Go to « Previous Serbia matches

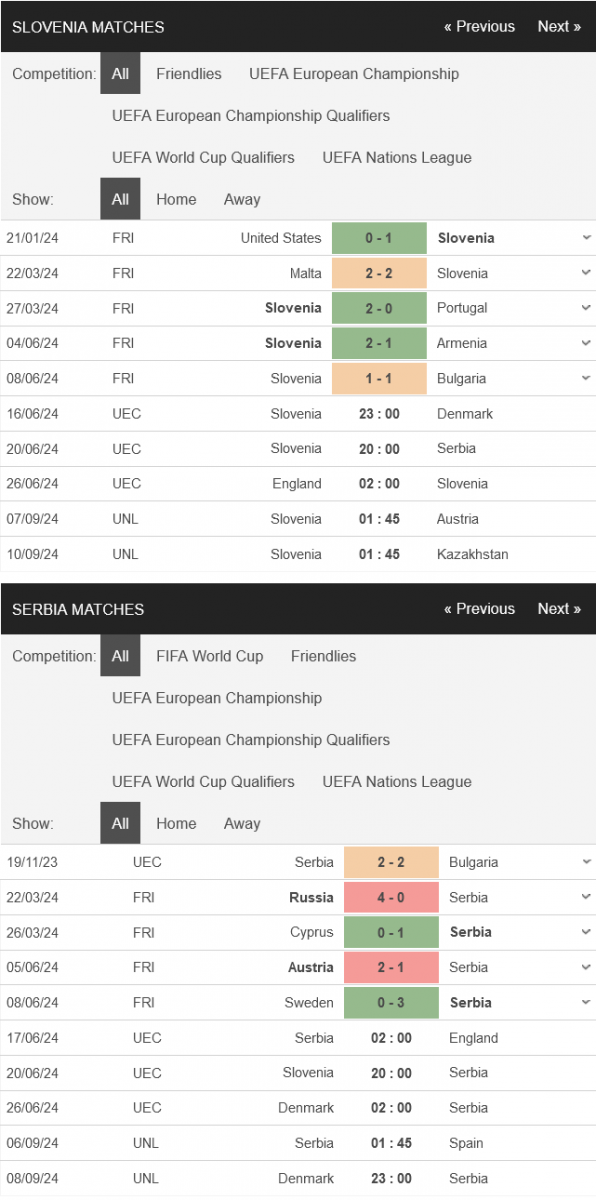coord(480,609)
